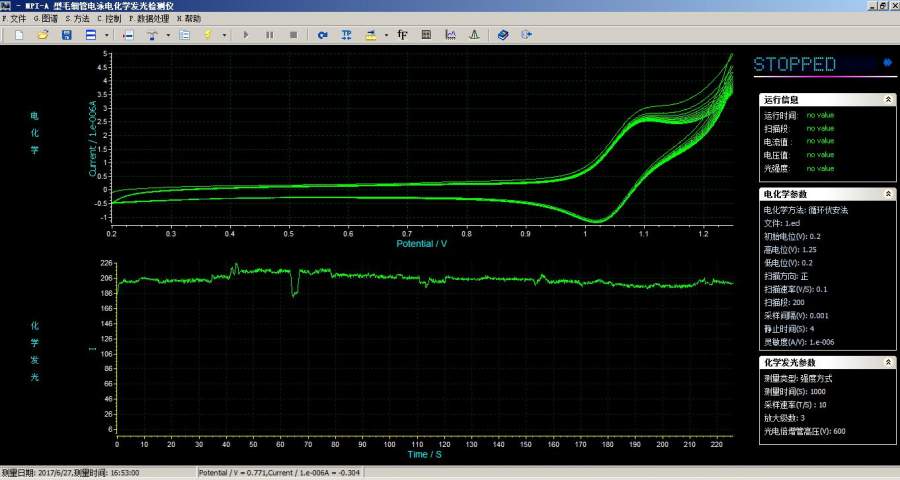Open the F.文件 menu
The height and width of the screenshot is (480, 900).
point(15,18)
